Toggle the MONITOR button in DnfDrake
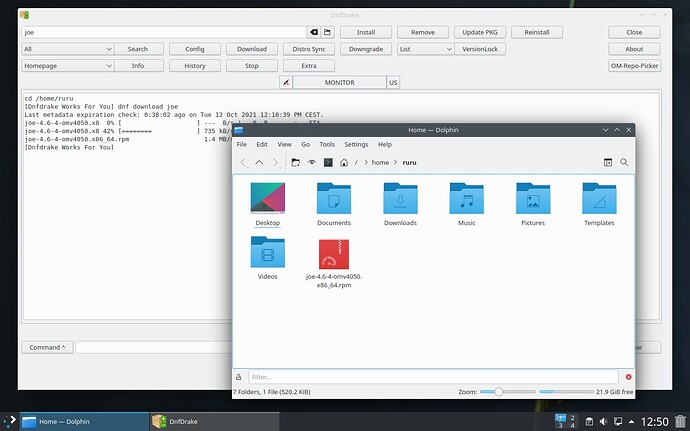Screen dimensions: 690x431 (339, 82)
